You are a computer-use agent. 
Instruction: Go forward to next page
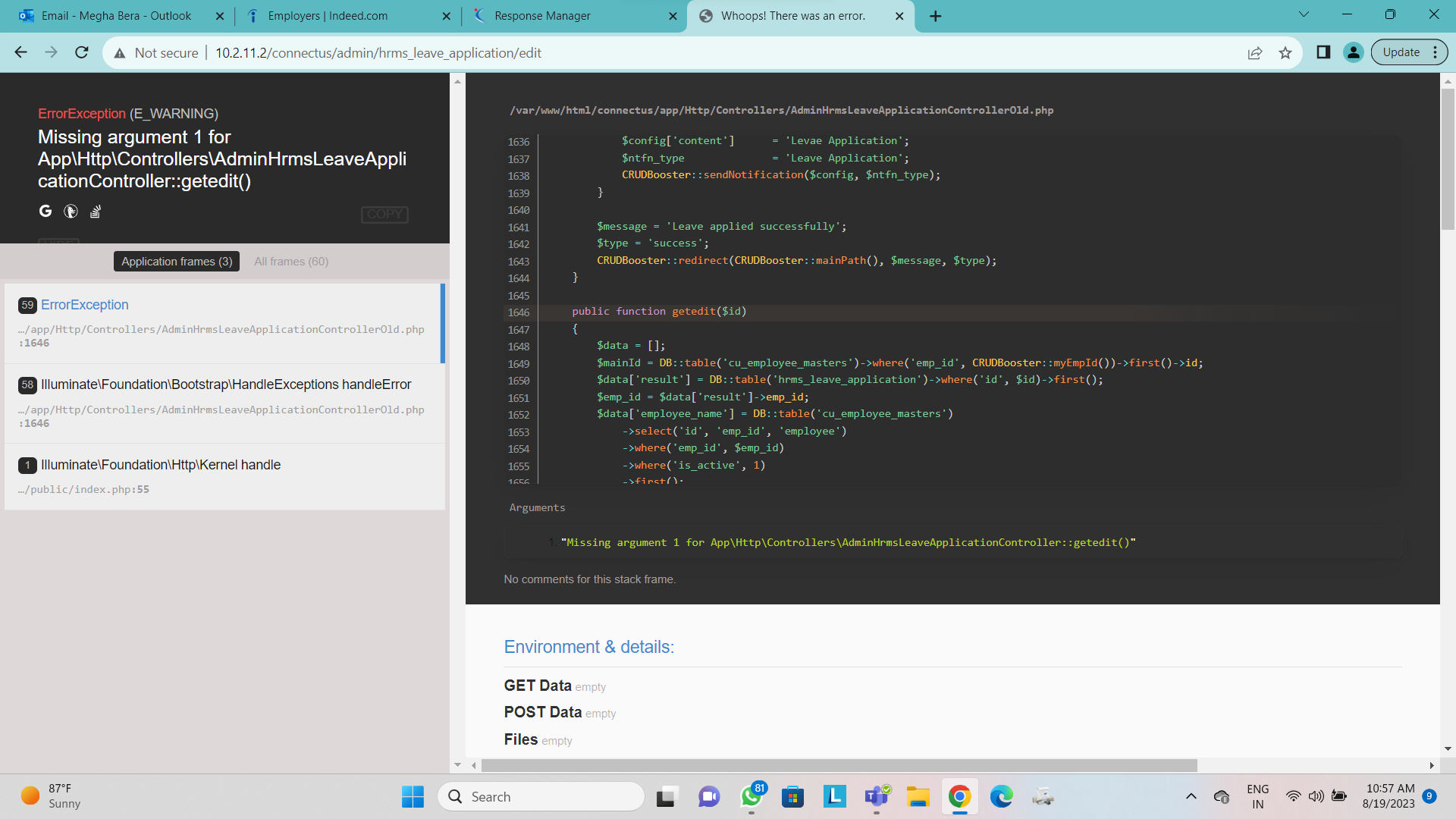tap(52, 52)
